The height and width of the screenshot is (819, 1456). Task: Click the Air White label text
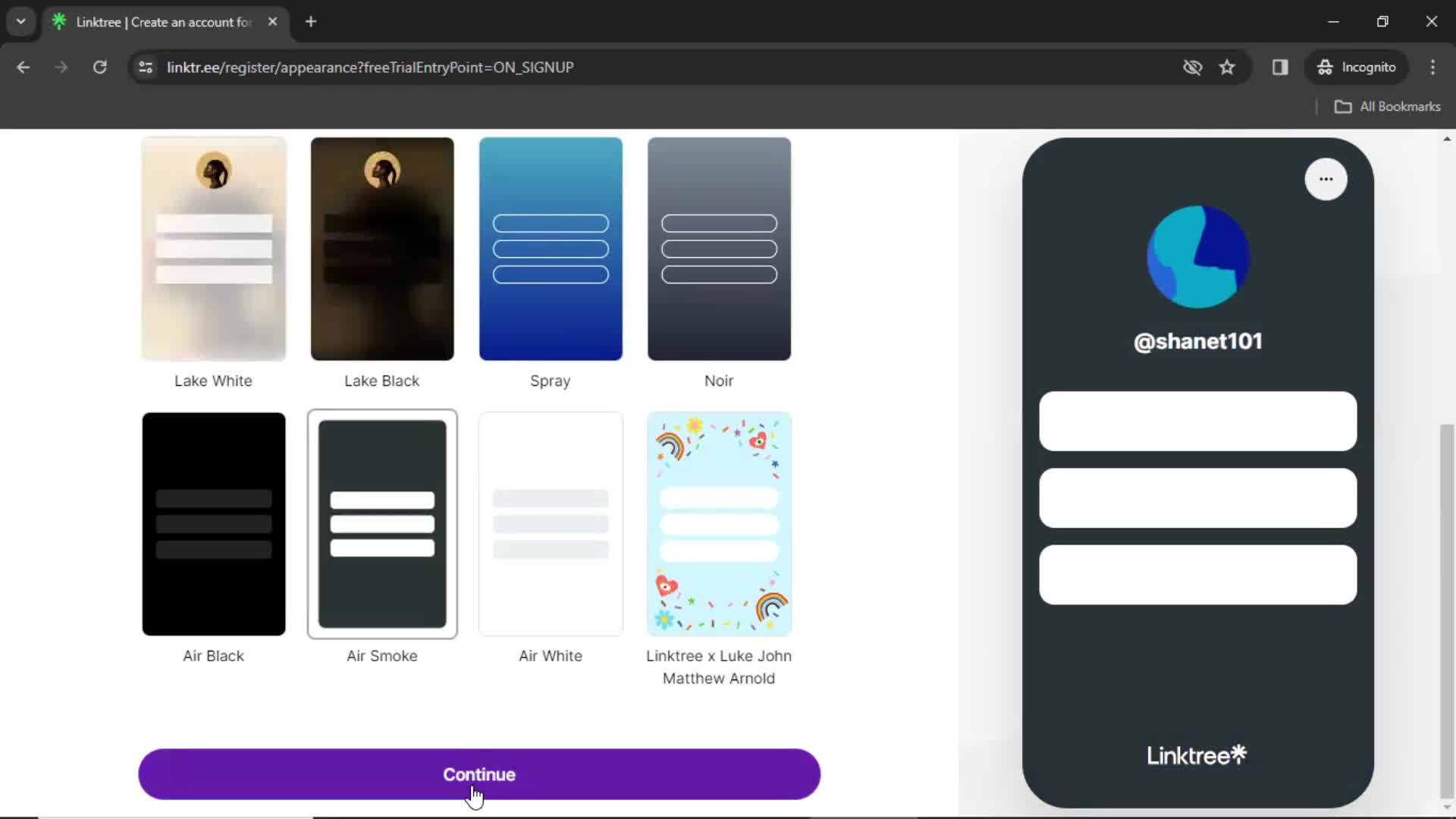[551, 656]
